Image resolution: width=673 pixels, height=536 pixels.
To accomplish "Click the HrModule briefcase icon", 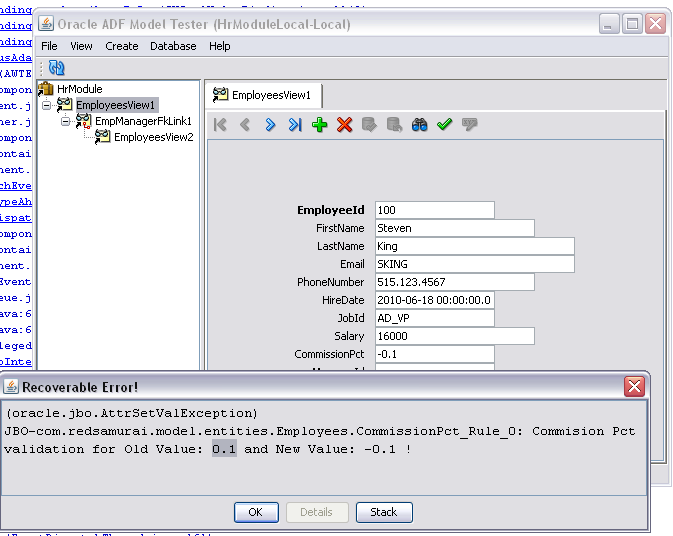I will (45, 89).
